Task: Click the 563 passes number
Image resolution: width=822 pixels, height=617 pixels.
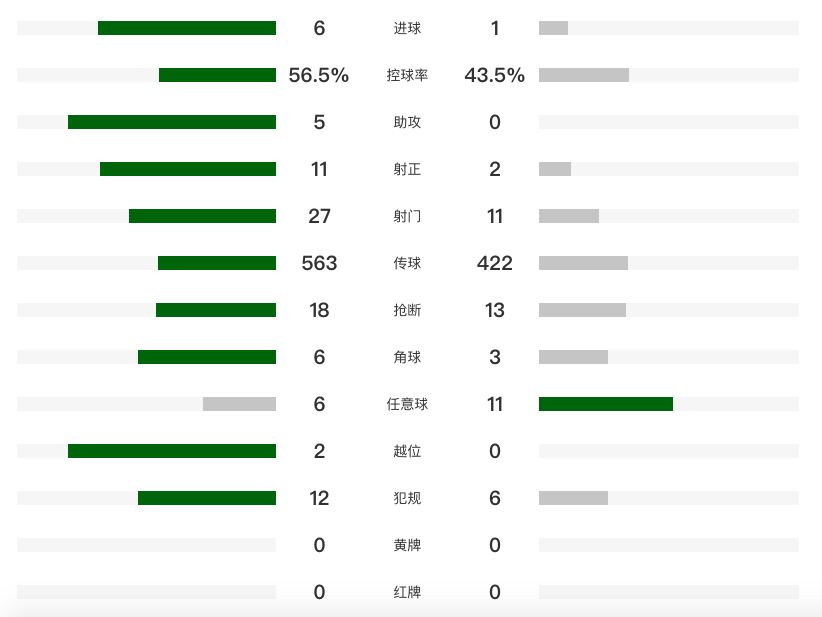Action: pyautogui.click(x=319, y=263)
